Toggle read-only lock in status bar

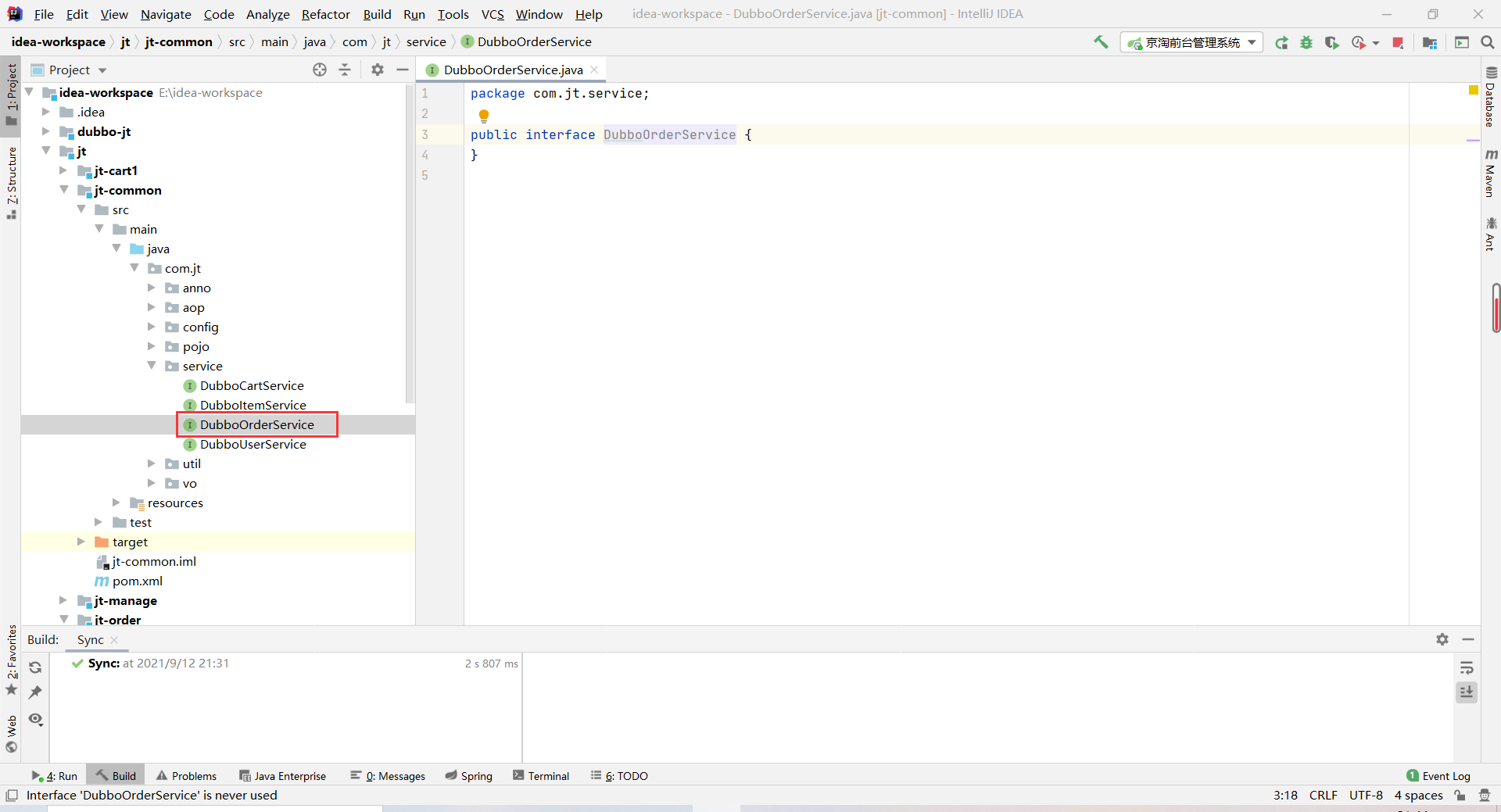pos(1460,796)
